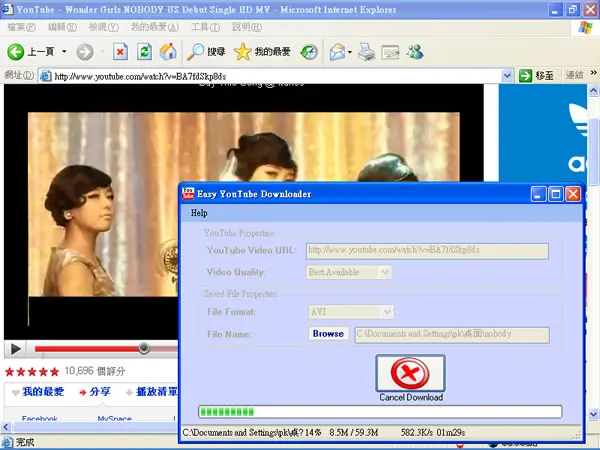Click the Cancel Download button
Viewport: 600px width, 450px height.
click(x=411, y=378)
